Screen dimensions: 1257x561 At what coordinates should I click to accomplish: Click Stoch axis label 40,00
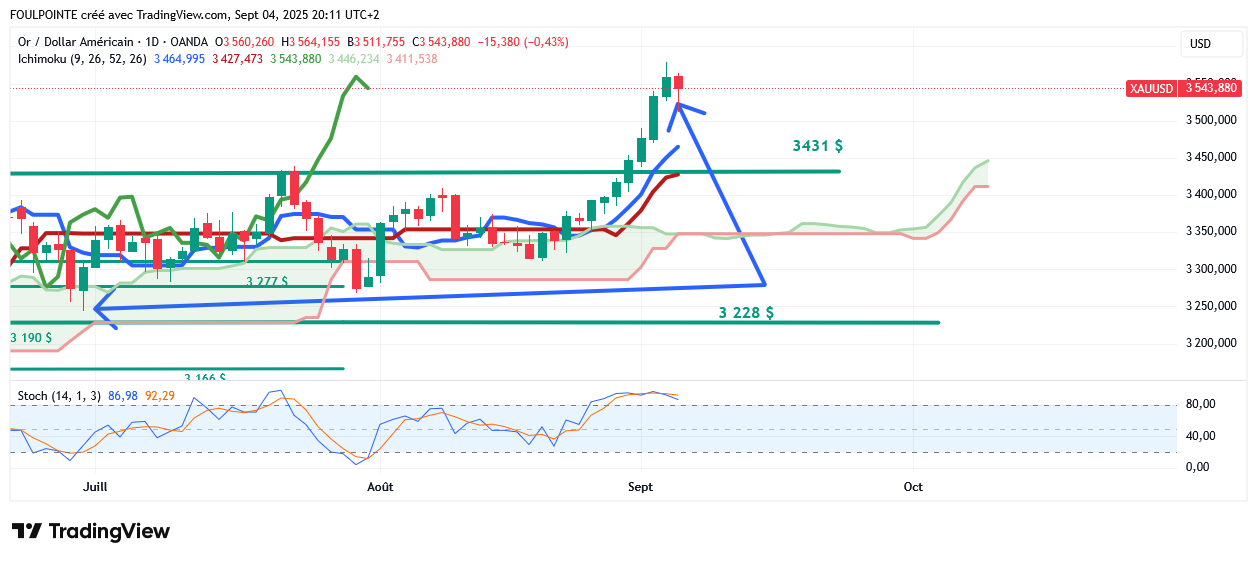1200,436
